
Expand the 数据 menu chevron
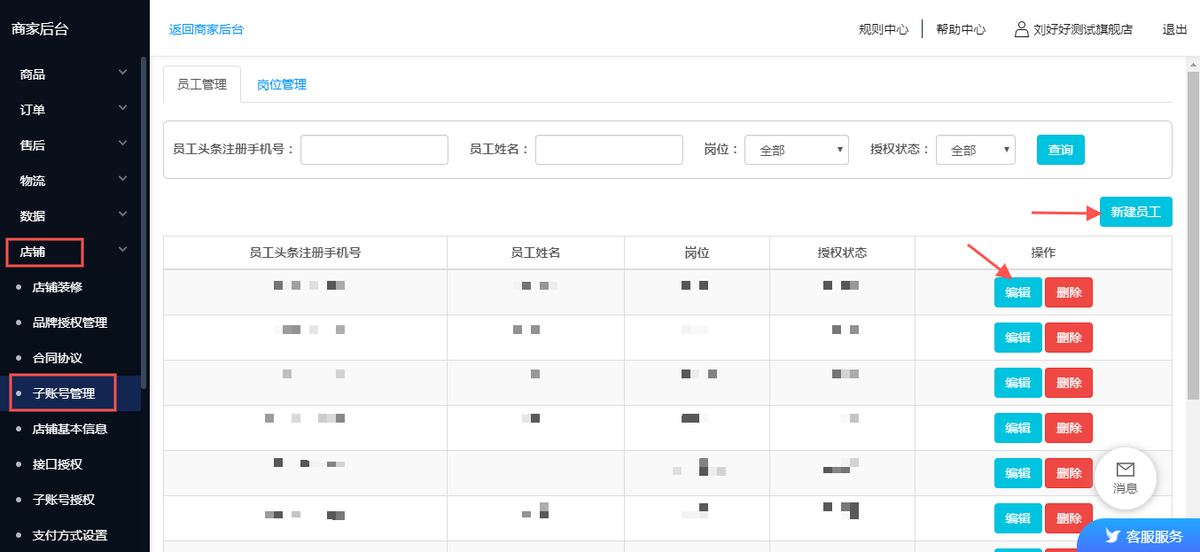pyautogui.click(x=123, y=214)
